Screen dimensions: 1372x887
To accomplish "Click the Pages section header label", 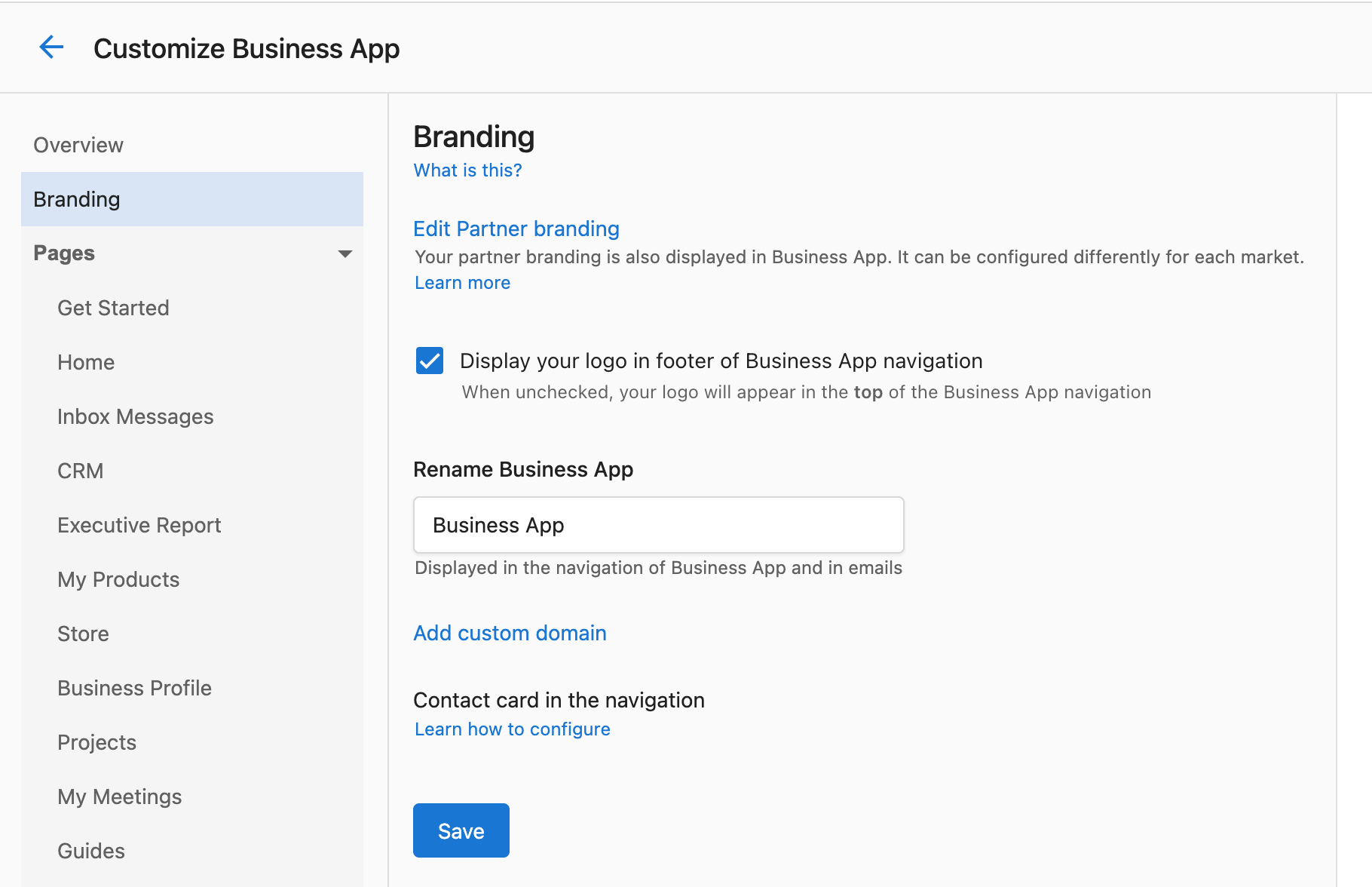I will tap(64, 253).
